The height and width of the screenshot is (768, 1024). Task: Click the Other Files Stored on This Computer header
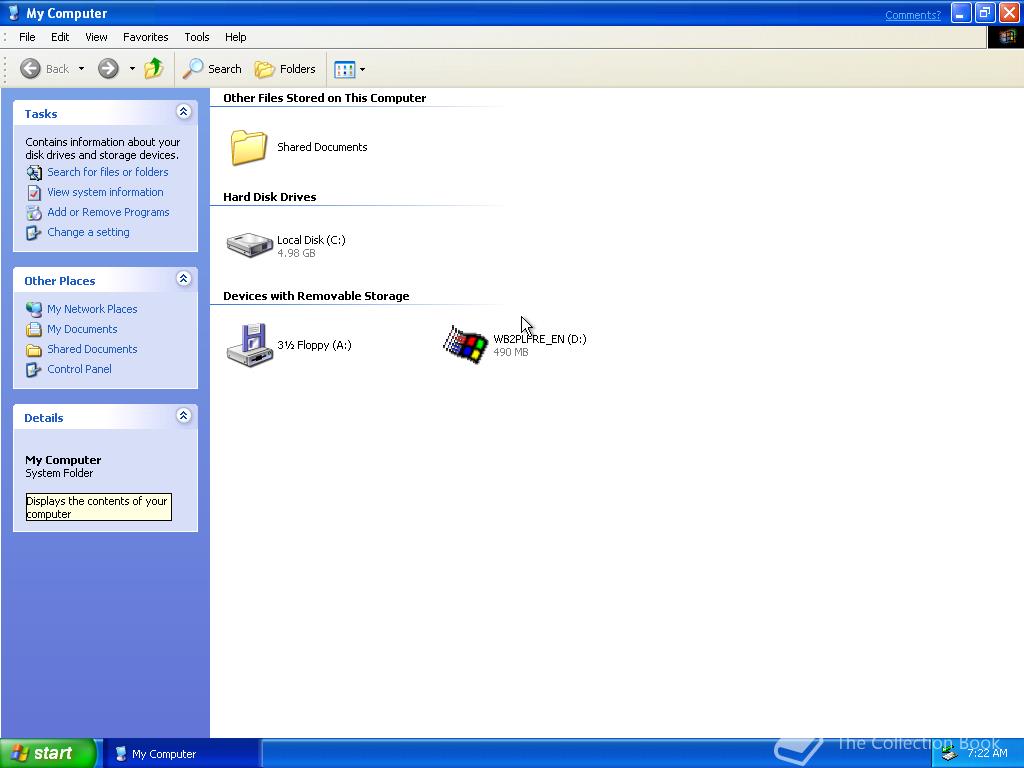click(x=325, y=98)
